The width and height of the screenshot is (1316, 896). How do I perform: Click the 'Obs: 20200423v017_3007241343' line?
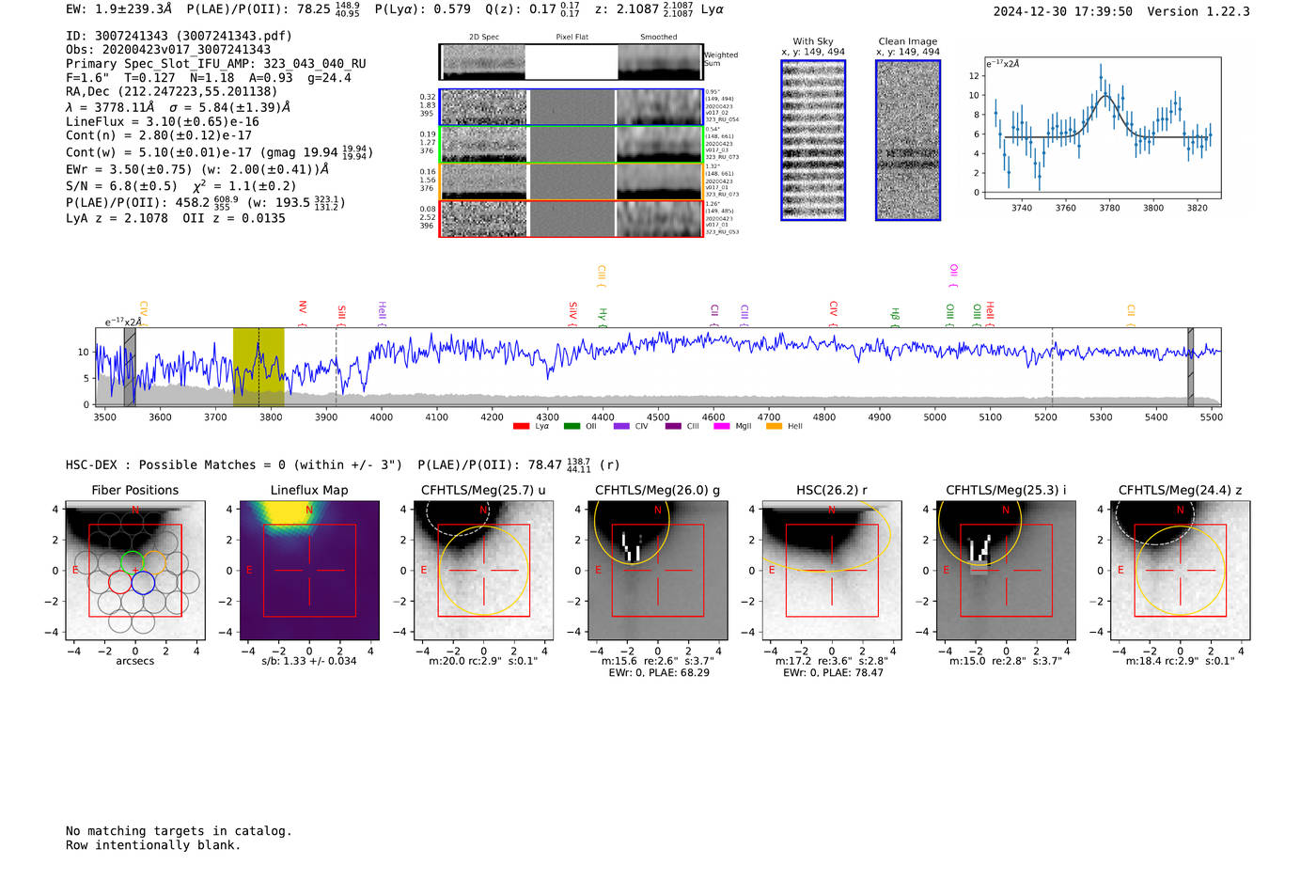coord(168,50)
